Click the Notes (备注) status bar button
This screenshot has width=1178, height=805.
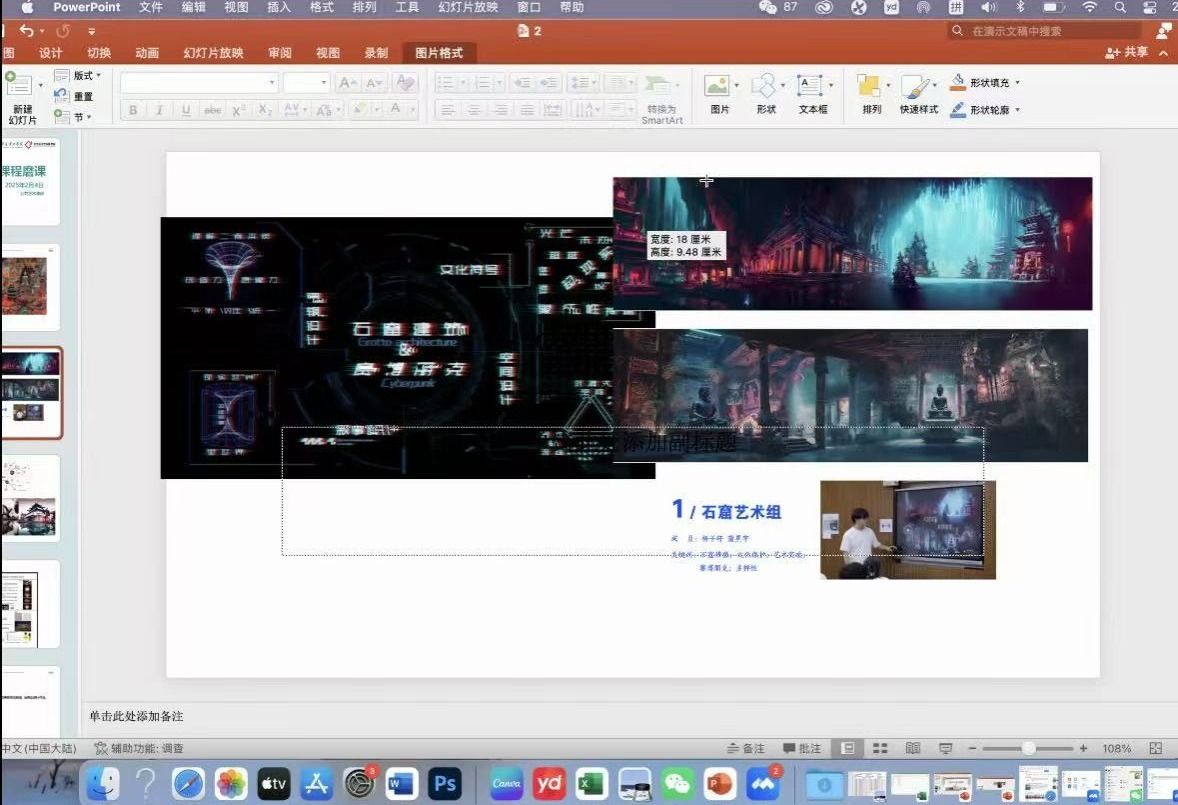(x=745, y=748)
